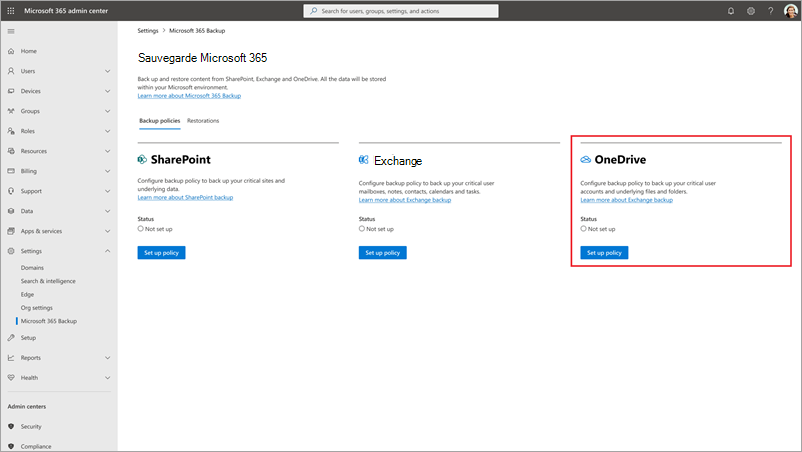Click the SharePoint logo icon
802x452 pixels.
click(x=142, y=160)
